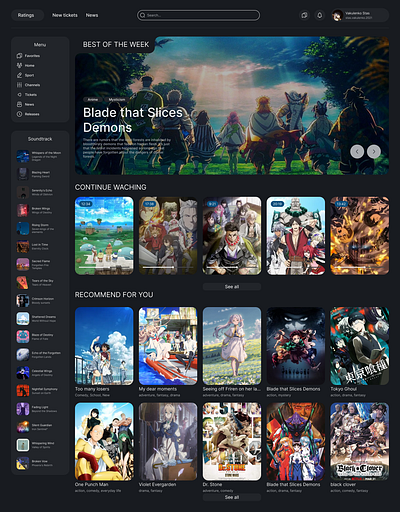This screenshot has height=512, width=400.
Task: Play Serenity's Echo soundtrack cover
Action: [x=23, y=192]
